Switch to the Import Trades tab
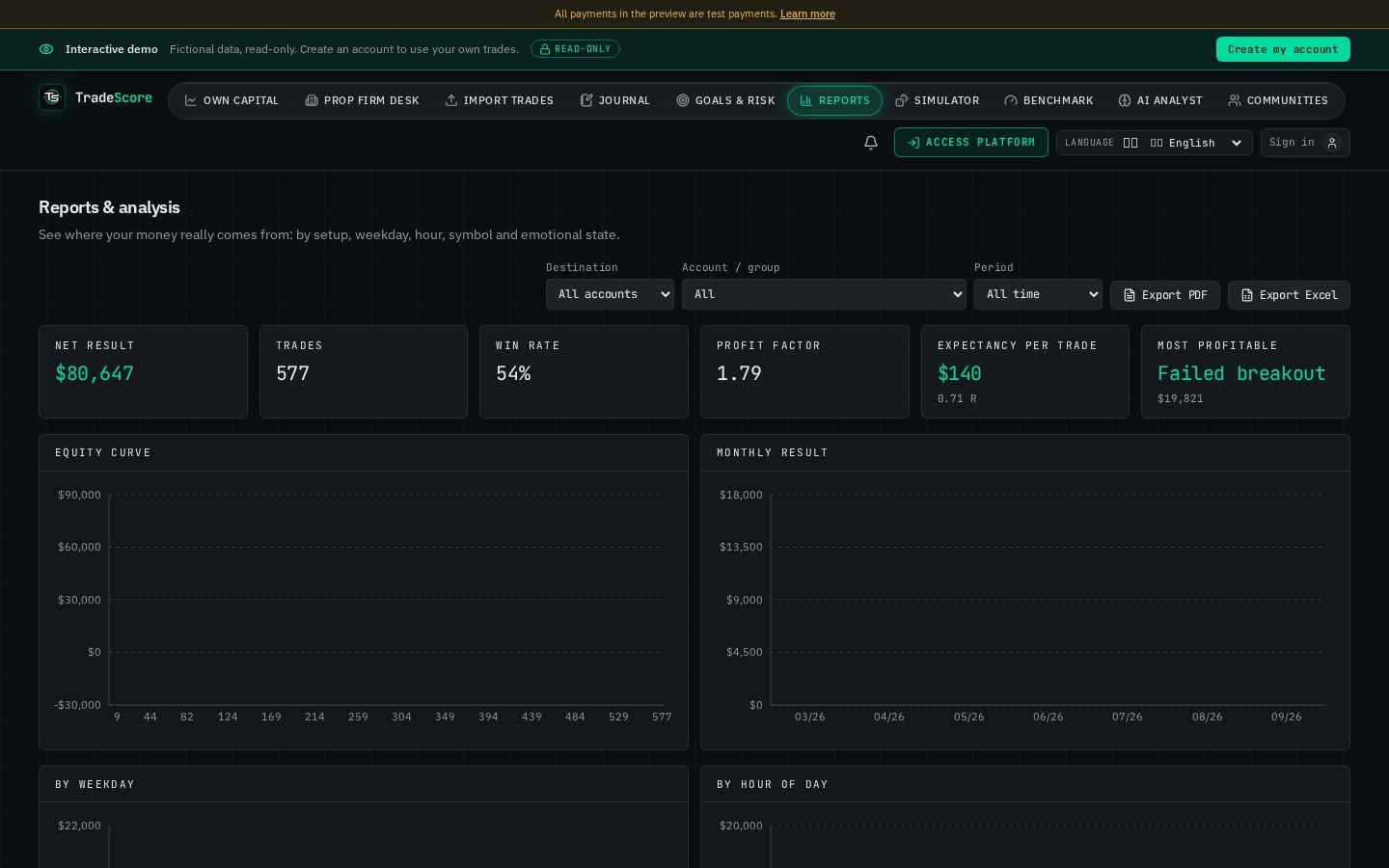The height and width of the screenshot is (868, 1389). tap(499, 100)
